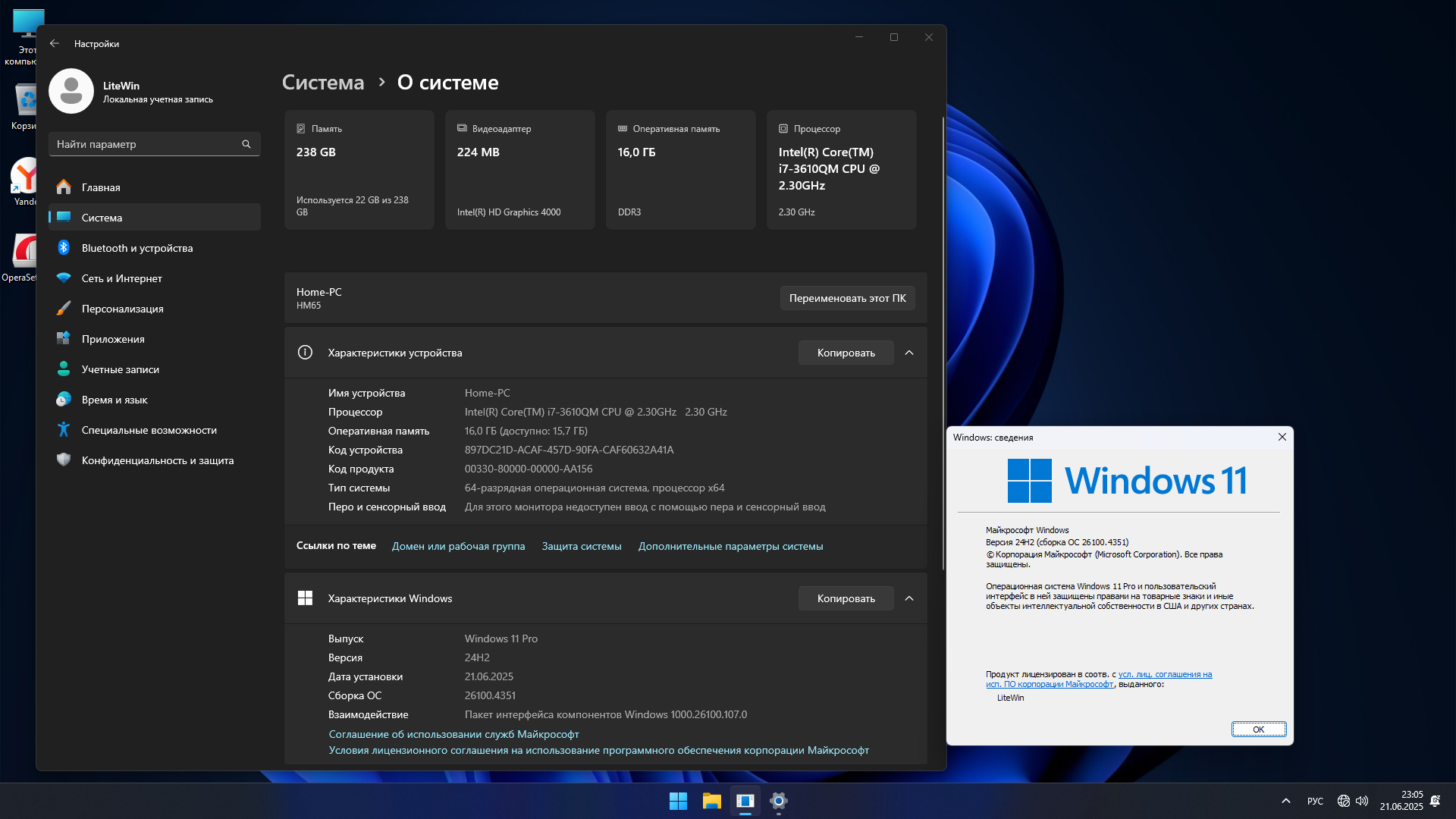Open Windows Start button on taskbar
This screenshot has height=819, width=1456.
point(678,801)
